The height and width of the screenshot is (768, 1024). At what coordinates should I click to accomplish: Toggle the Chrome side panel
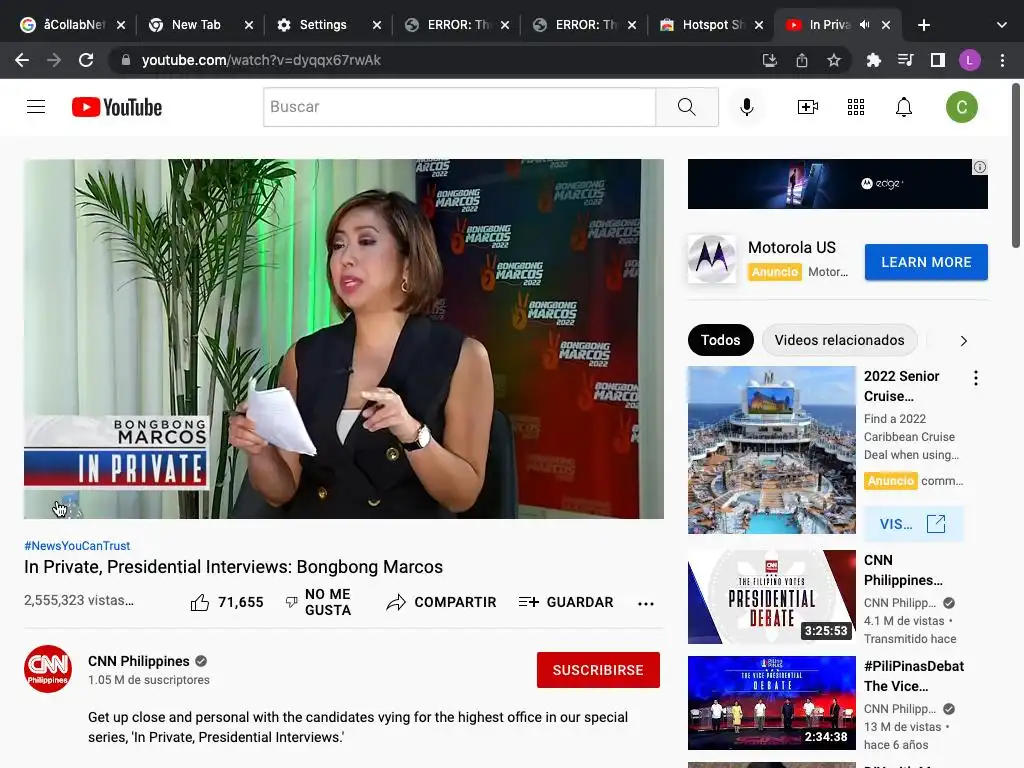(x=938, y=60)
